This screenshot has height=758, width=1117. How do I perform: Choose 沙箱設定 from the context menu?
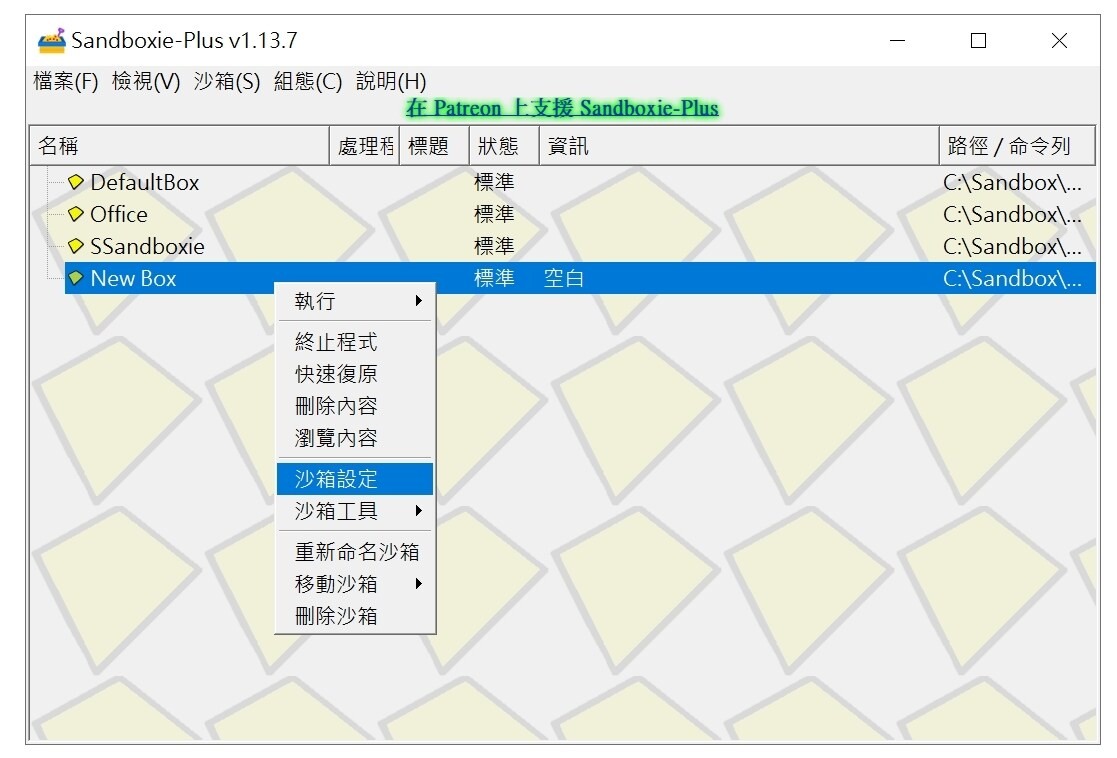[x=330, y=479]
